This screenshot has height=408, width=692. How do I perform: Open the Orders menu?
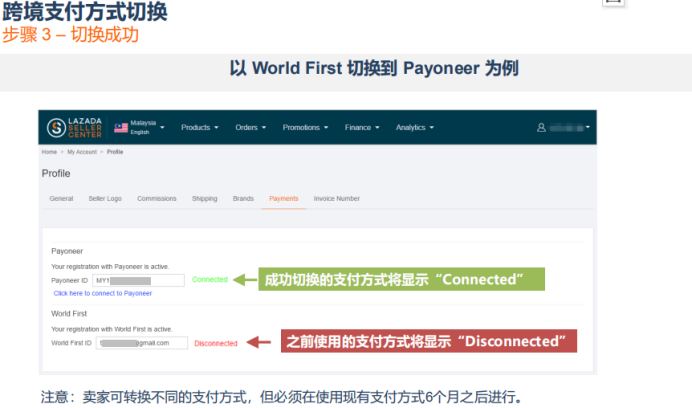click(250, 128)
